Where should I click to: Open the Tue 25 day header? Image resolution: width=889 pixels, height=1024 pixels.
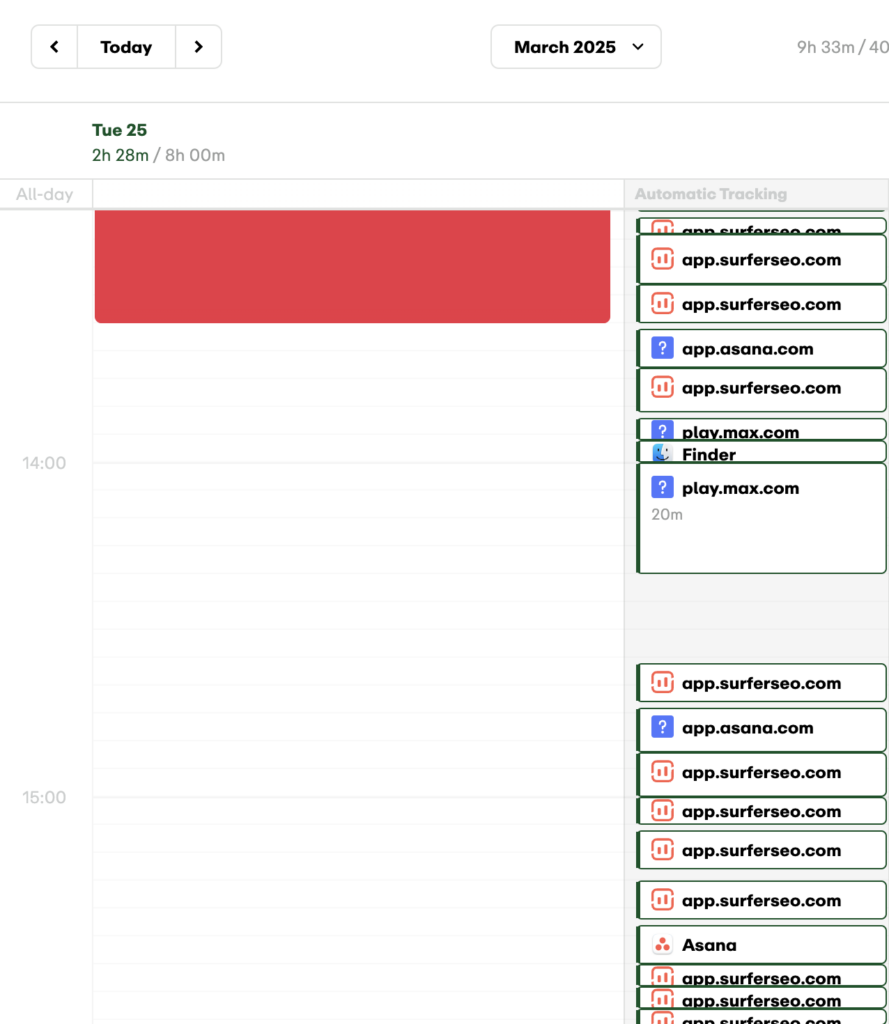point(119,130)
